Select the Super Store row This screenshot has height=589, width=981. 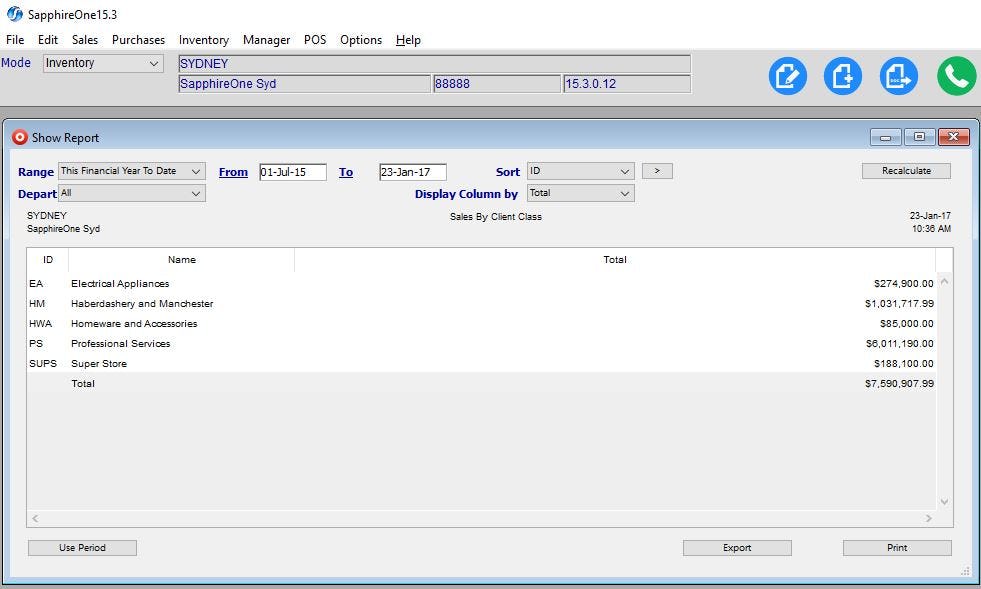point(481,364)
